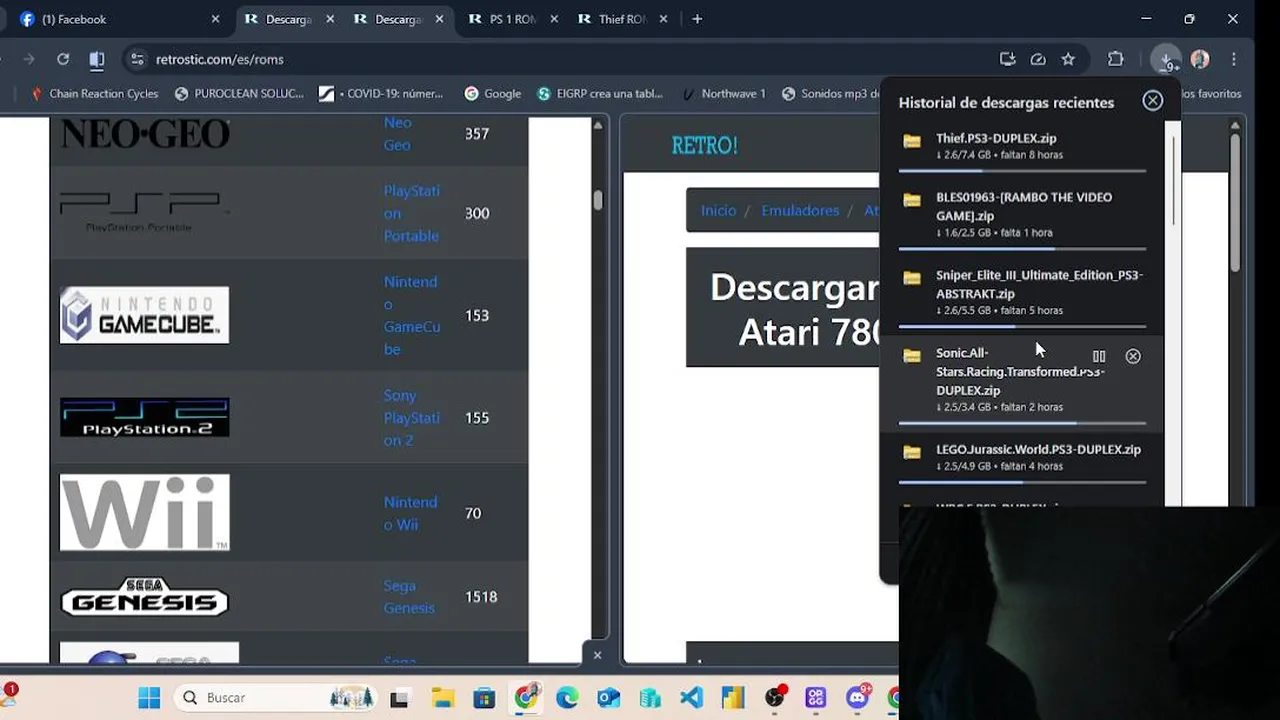Close the Thief ROM tab

tap(663, 19)
